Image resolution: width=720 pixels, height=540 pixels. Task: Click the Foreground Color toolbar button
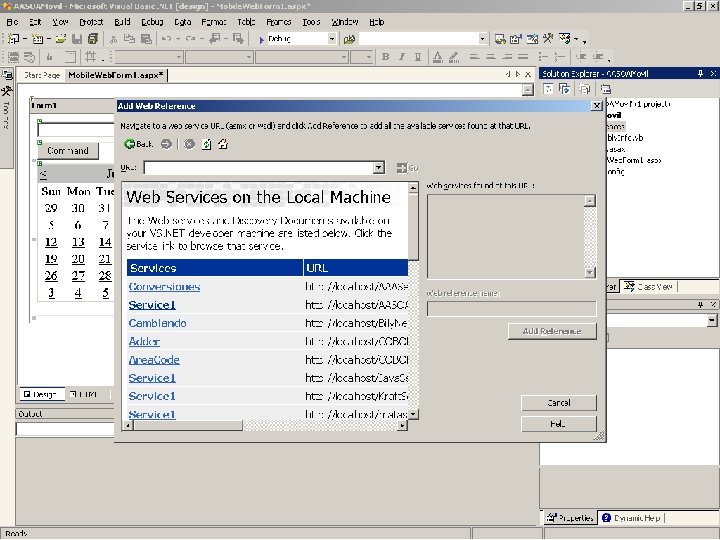(x=438, y=56)
